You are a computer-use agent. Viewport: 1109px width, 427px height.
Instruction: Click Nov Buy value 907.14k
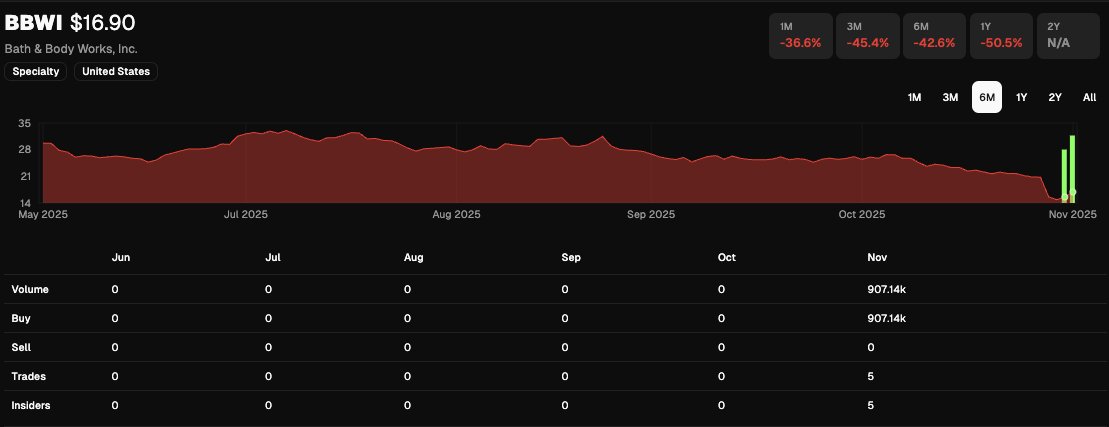tap(887, 319)
